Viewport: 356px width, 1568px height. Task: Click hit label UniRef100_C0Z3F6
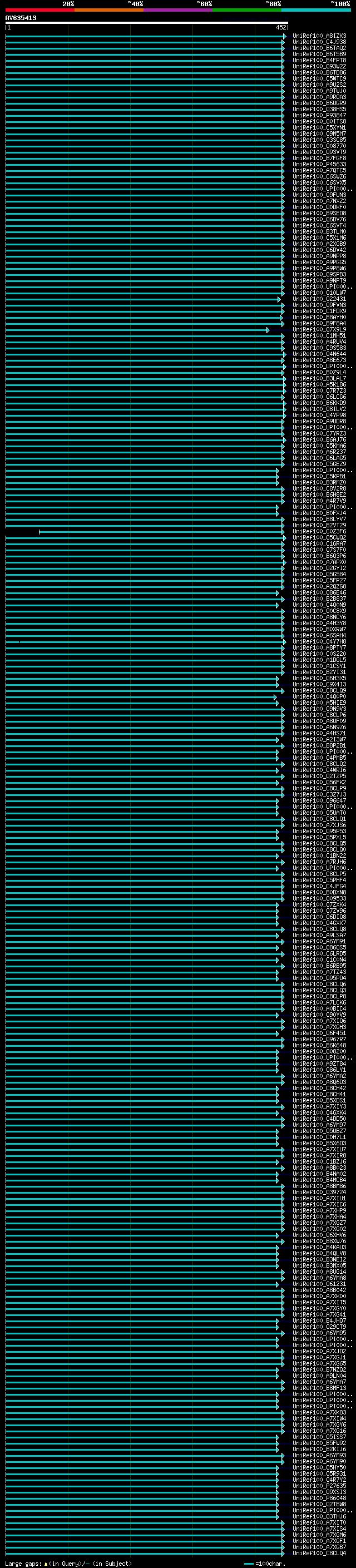319,531
